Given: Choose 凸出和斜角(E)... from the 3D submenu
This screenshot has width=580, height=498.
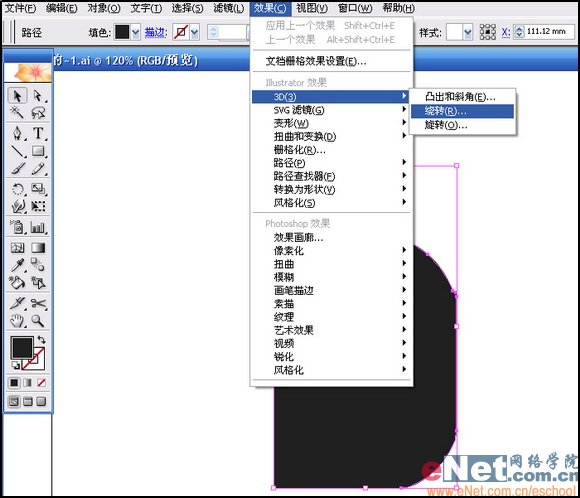Looking at the screenshot, I should pos(462,97).
